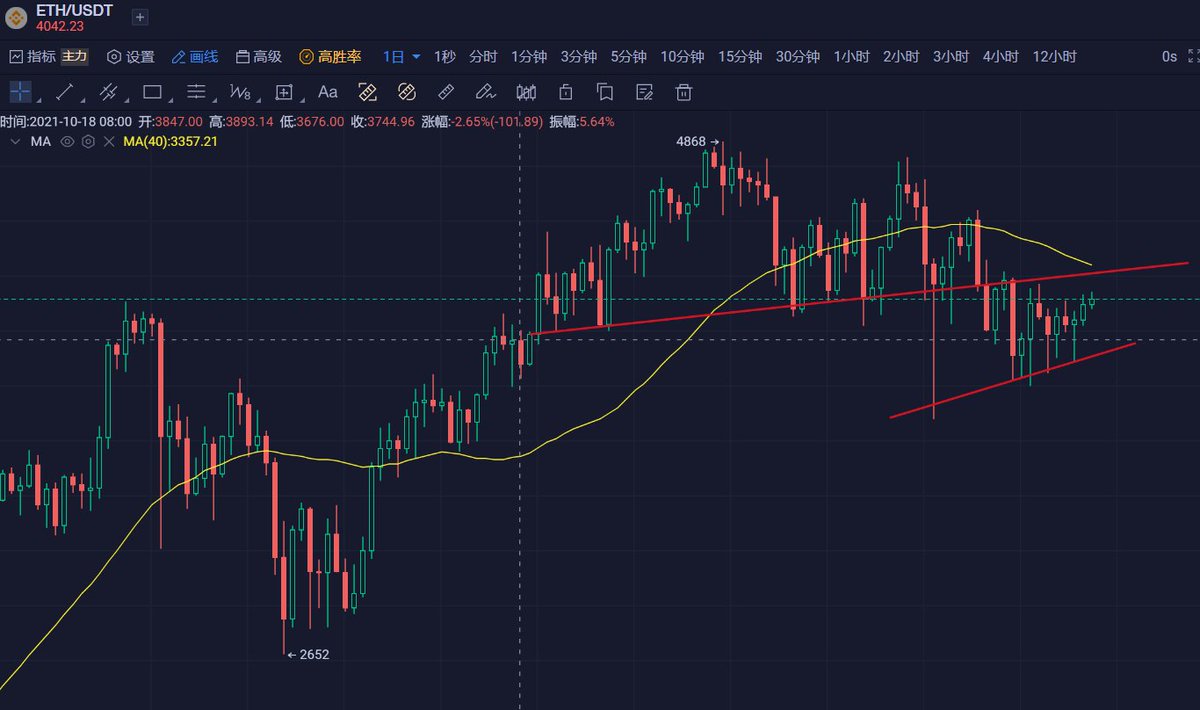
Task: Switch to 12小时 timeframe
Action: [x=1054, y=57]
